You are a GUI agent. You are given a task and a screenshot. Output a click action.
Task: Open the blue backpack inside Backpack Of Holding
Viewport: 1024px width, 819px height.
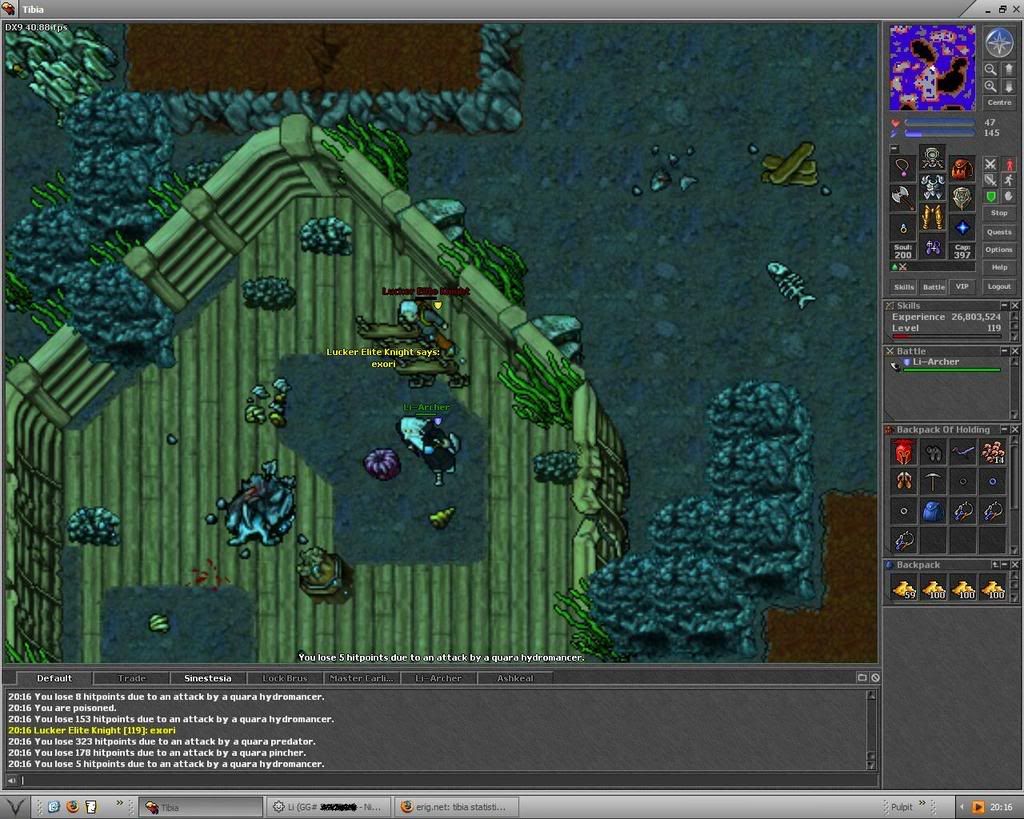[933, 511]
